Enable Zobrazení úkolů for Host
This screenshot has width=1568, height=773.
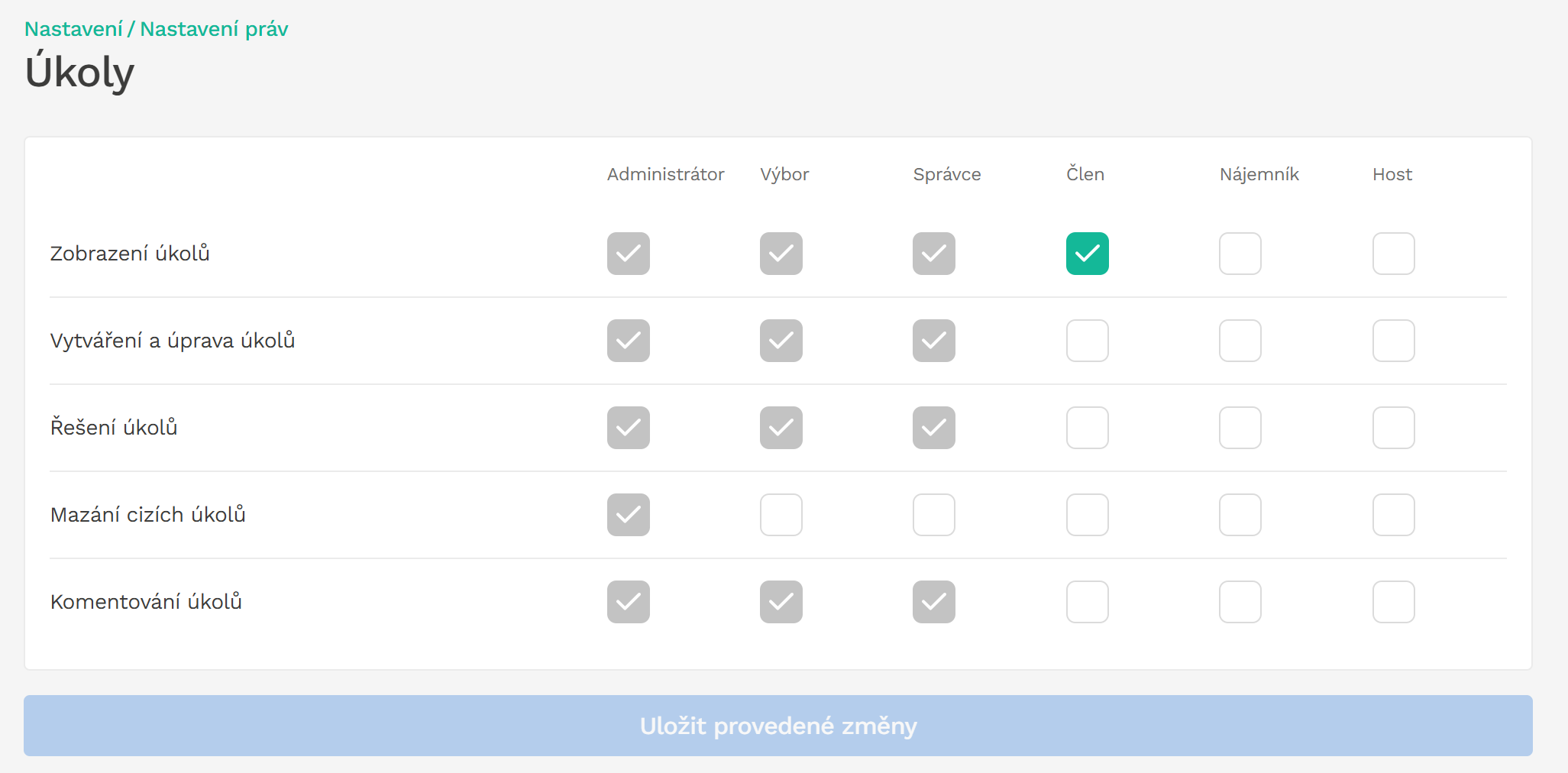click(x=1393, y=254)
